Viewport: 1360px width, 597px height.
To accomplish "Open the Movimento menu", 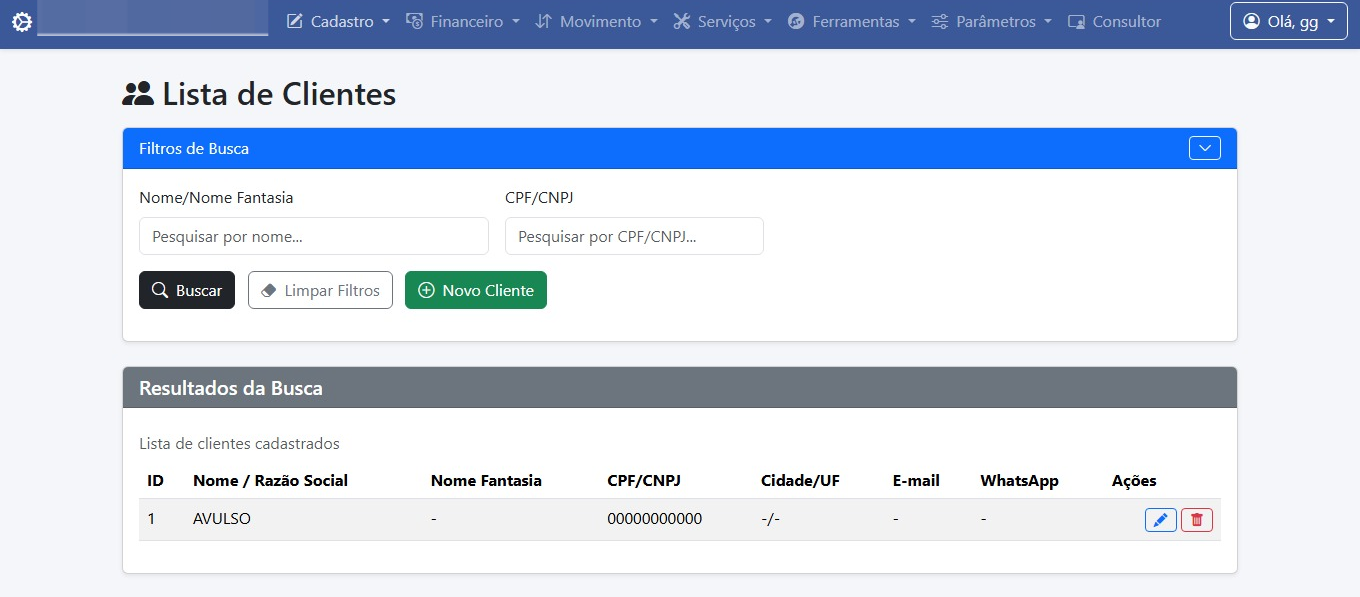I will [x=596, y=20].
